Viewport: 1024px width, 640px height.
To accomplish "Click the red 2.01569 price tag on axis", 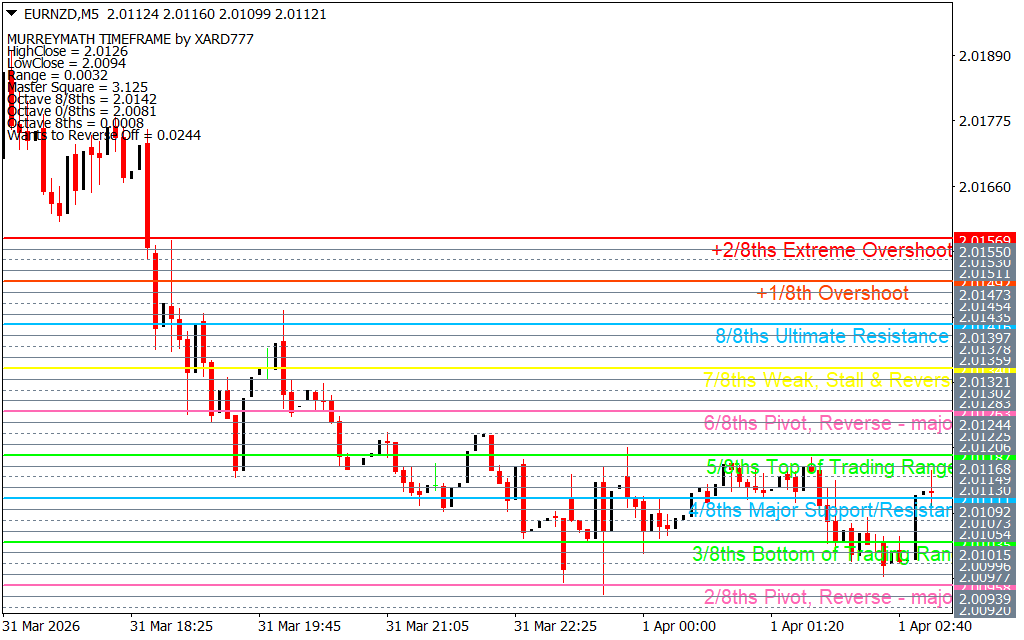I will tap(985, 239).
